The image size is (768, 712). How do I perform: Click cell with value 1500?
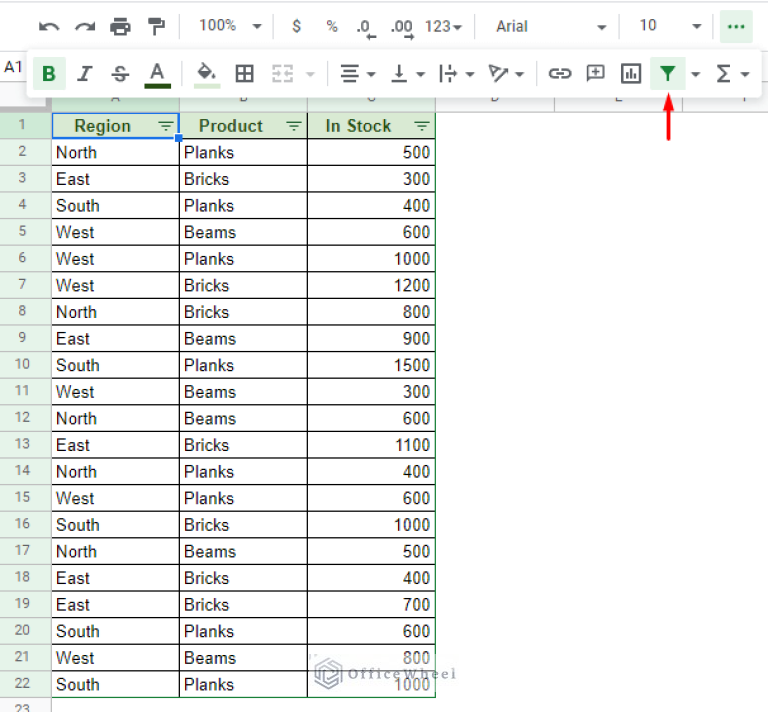coord(371,365)
